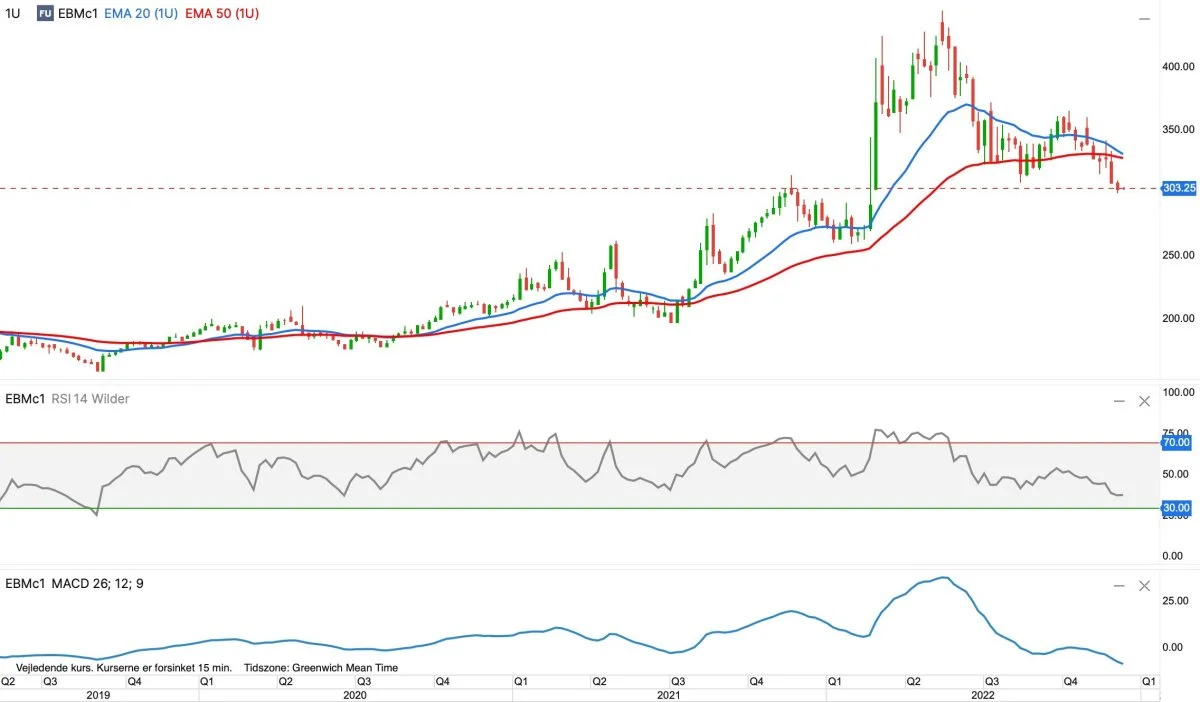Close the MACD 26; 12; 9 panel
Viewport: 1200px width, 702px height.
1145,585
